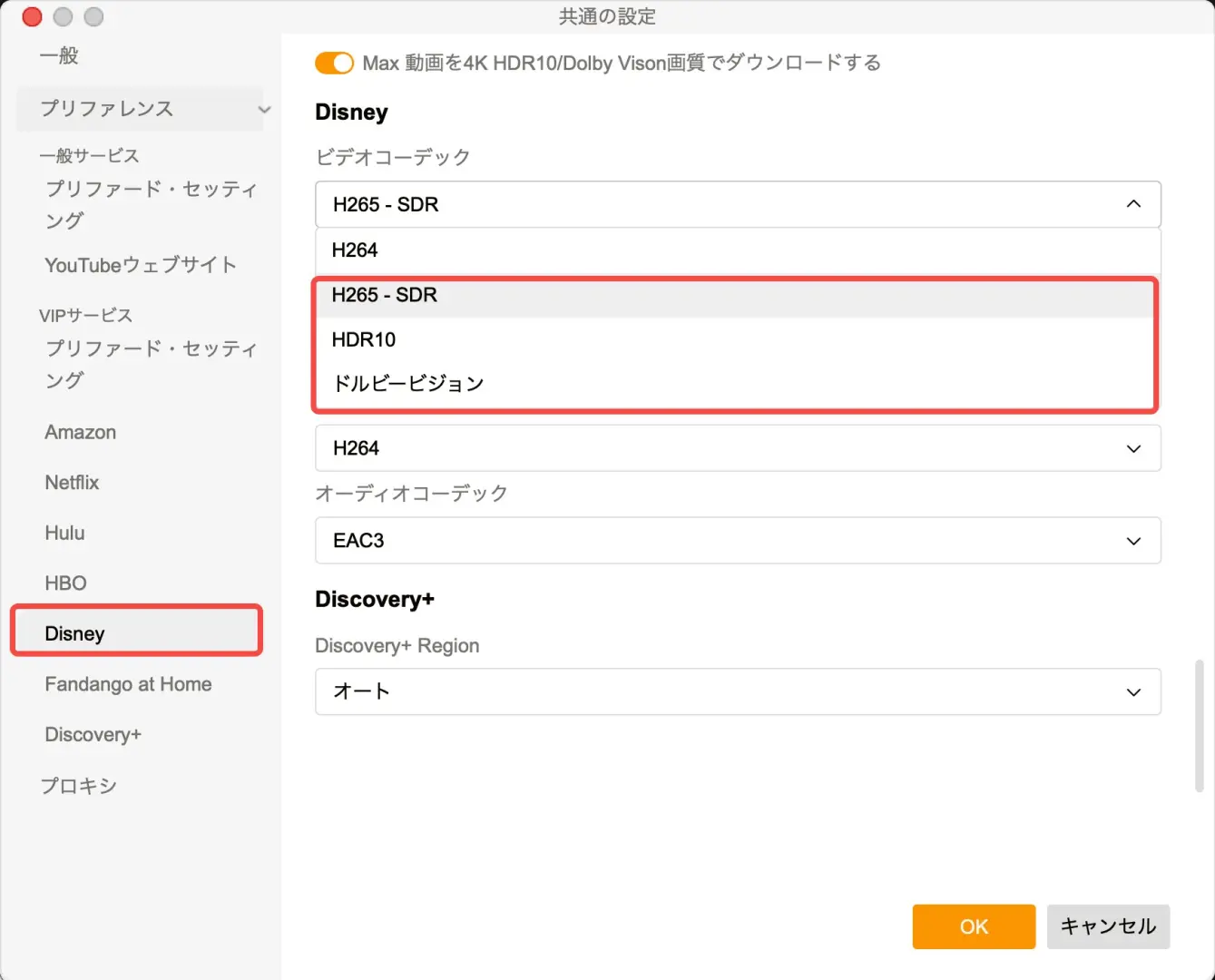The image size is (1215, 980).
Task: Select Discovery+ in the sidebar
Action: (x=93, y=735)
